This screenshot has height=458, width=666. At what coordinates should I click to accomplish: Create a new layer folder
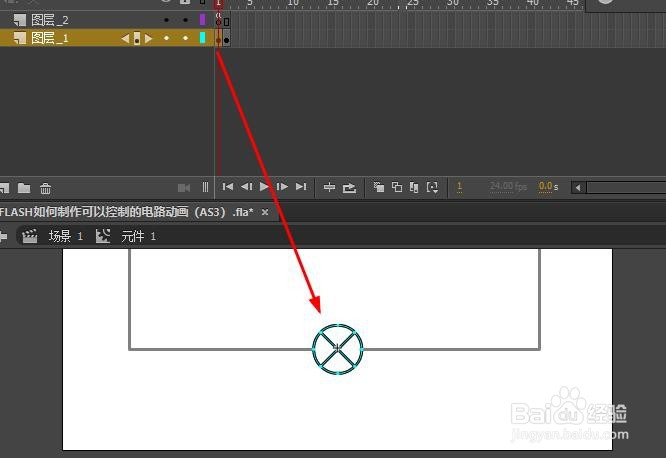(x=24, y=188)
